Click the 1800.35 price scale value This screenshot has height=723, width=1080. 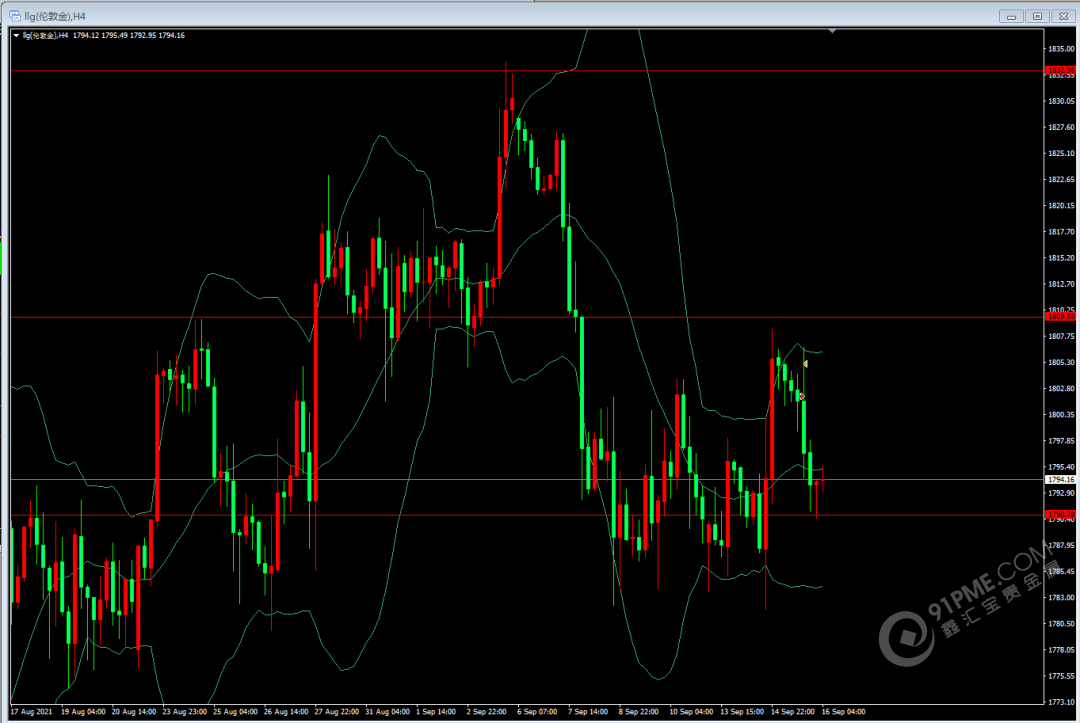1061,415
